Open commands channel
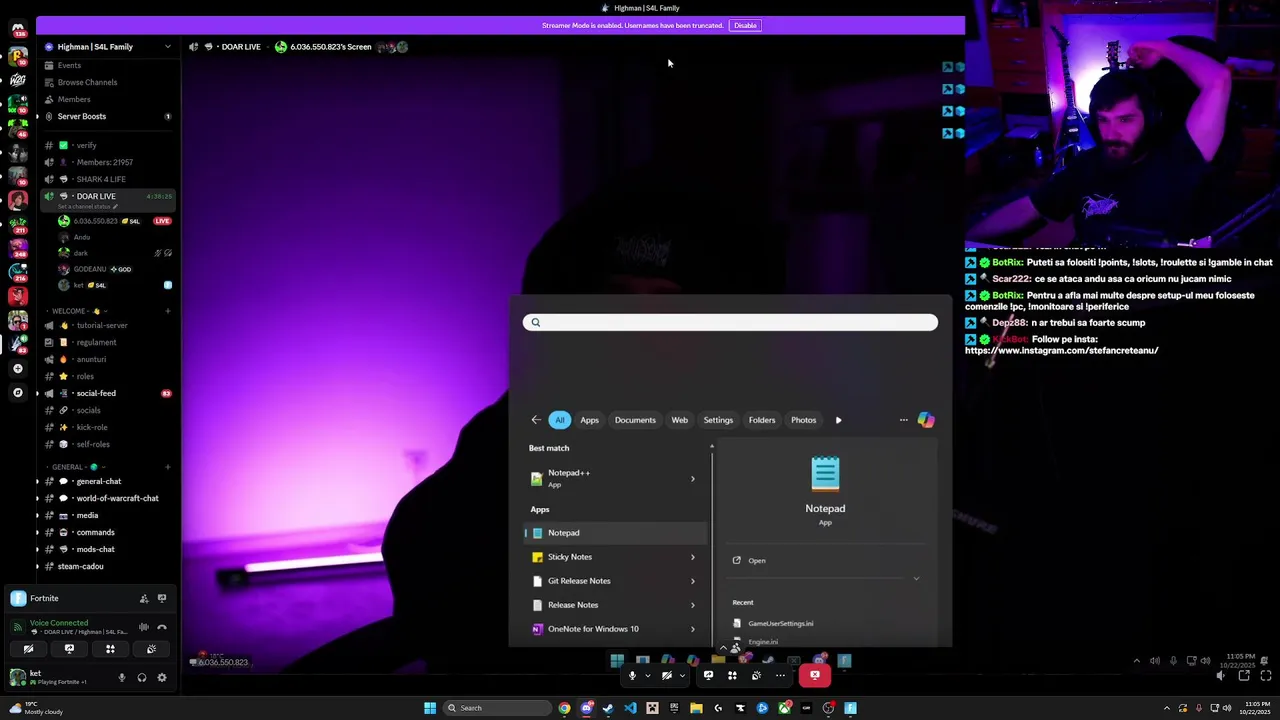The width and height of the screenshot is (1280, 720). [x=95, y=532]
